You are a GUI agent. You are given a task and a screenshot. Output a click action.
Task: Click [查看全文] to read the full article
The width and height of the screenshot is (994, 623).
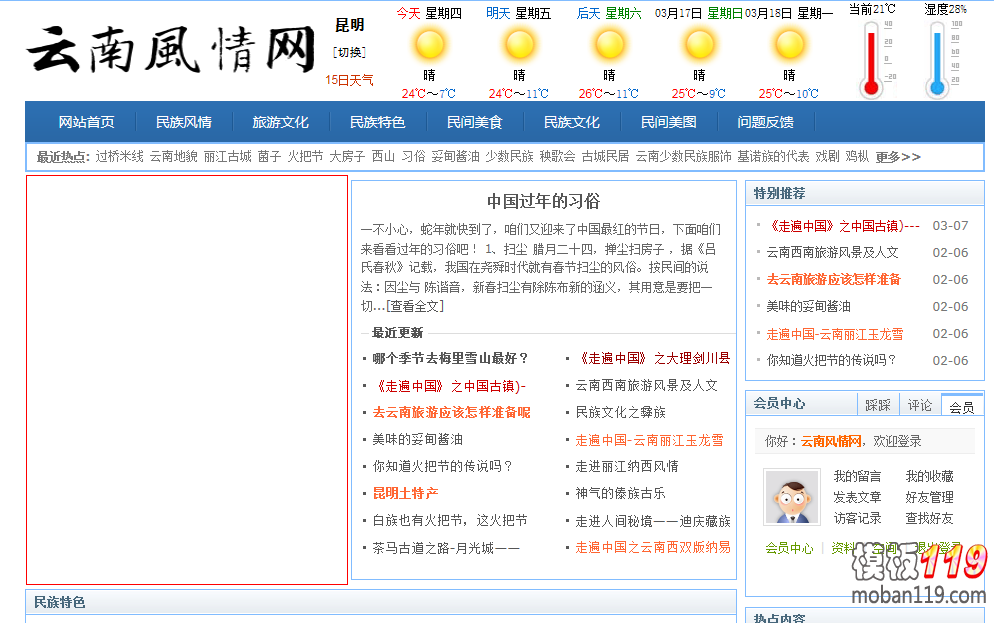pos(415,306)
